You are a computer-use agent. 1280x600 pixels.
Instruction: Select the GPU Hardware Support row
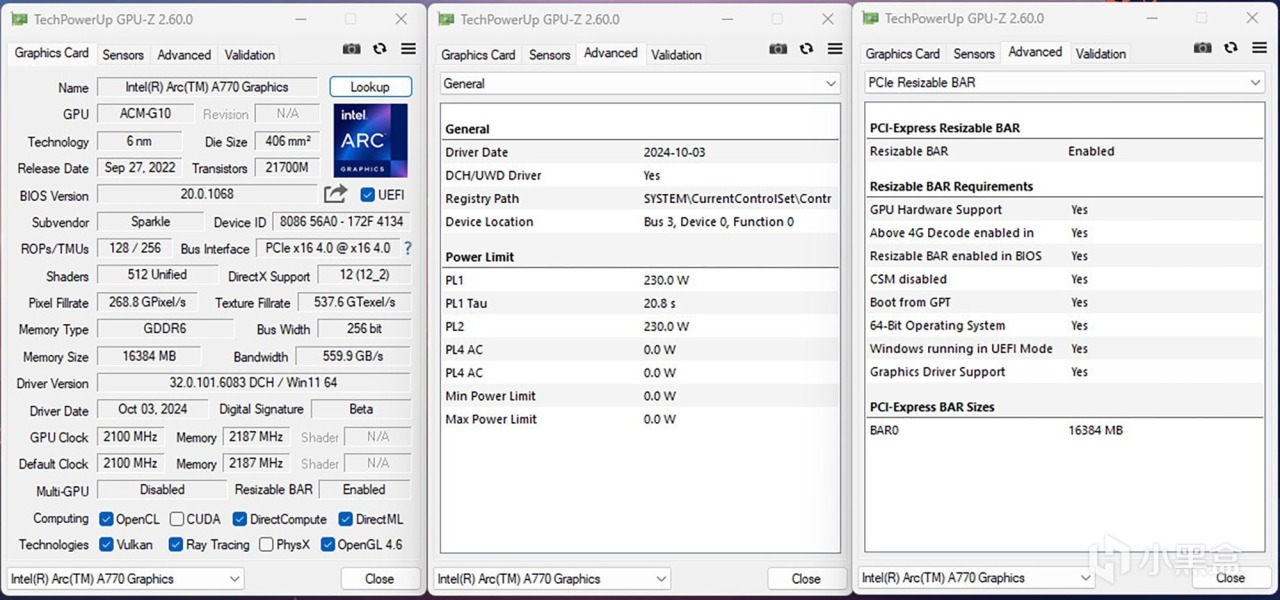tap(1065, 210)
